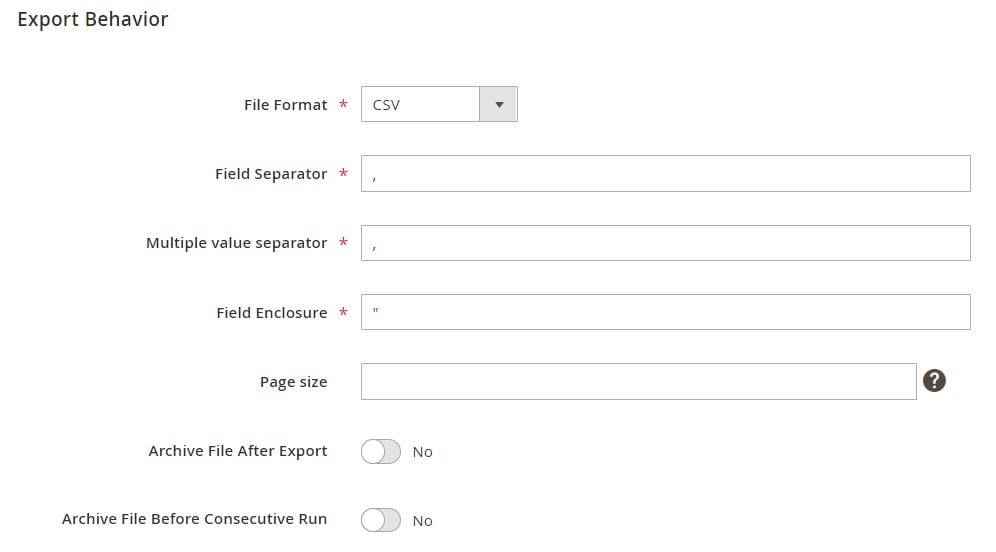Click the Archive File After Export label
Viewport: 996px width, 552px height.
coord(238,451)
